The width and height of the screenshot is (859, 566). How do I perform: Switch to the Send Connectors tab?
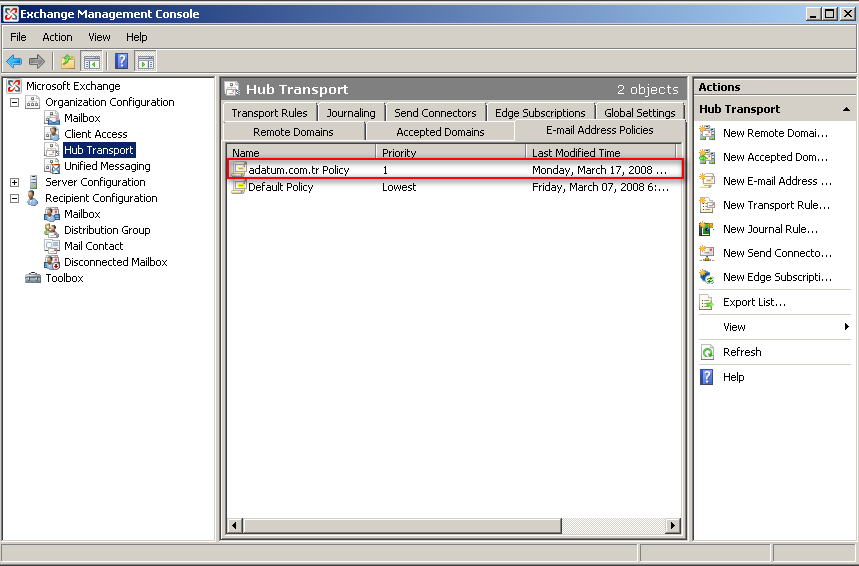[x=436, y=113]
